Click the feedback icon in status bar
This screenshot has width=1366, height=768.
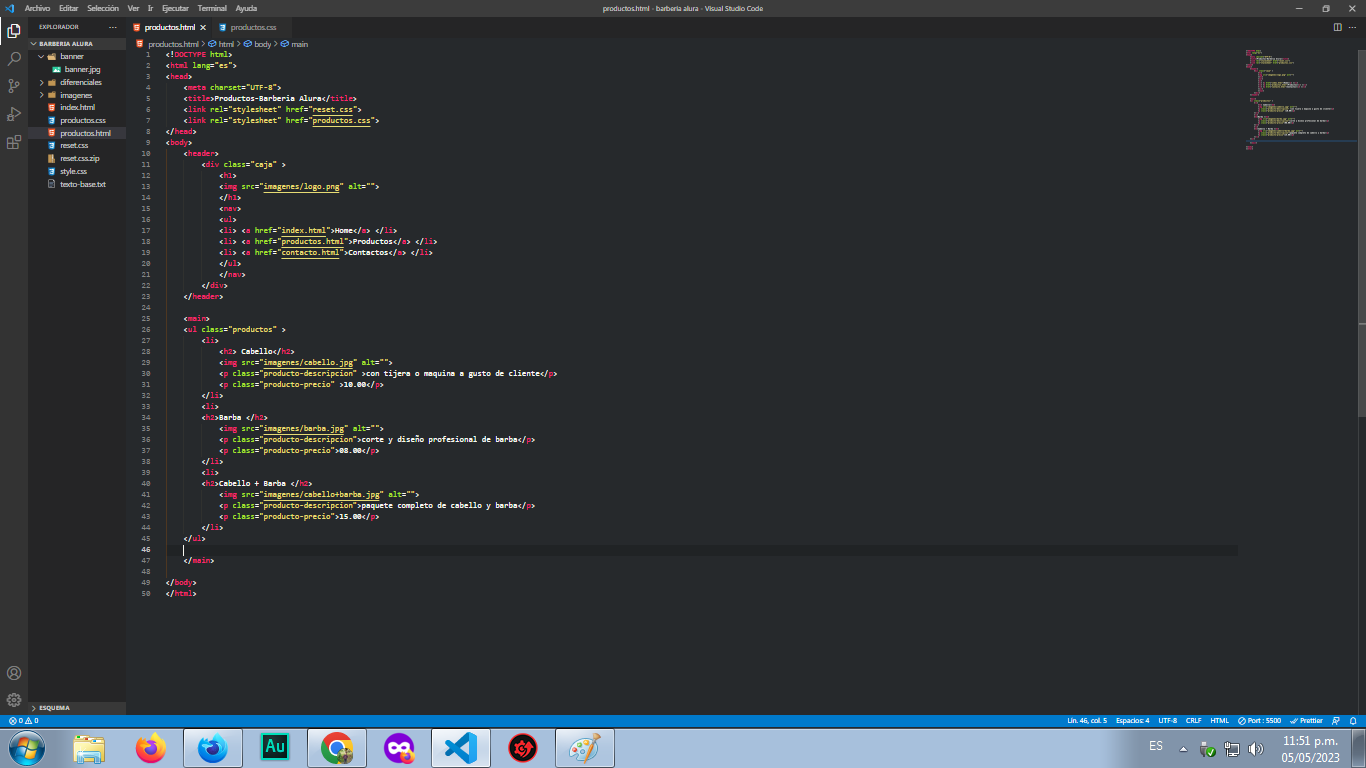click(x=1337, y=720)
